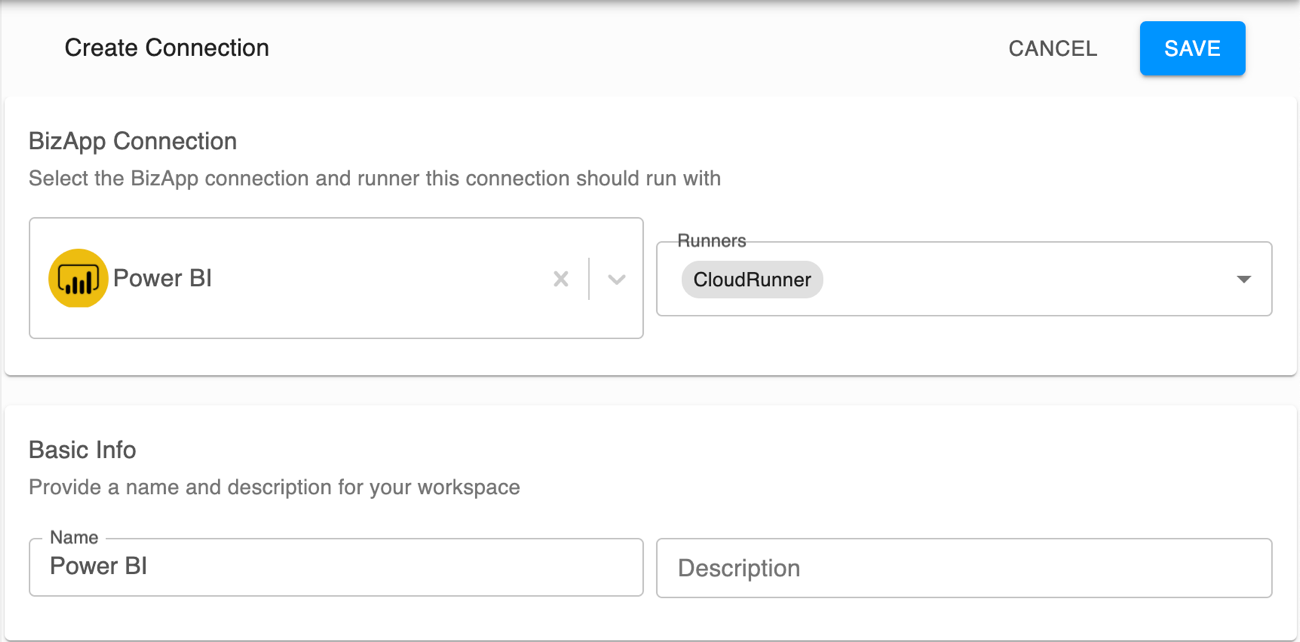The height and width of the screenshot is (642, 1300).
Task: Click the CloudRunner chip
Action: pyautogui.click(x=751, y=280)
